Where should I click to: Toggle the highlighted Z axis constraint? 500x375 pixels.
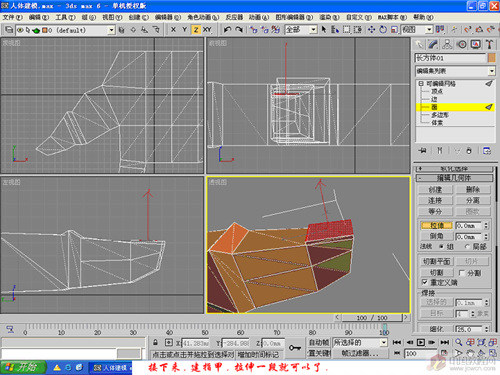tap(196, 30)
